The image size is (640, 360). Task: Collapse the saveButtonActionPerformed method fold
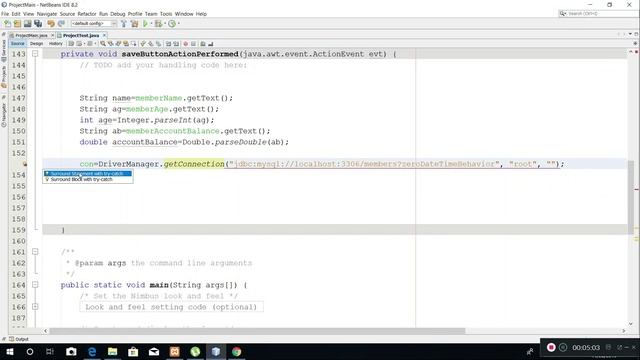(35, 54)
